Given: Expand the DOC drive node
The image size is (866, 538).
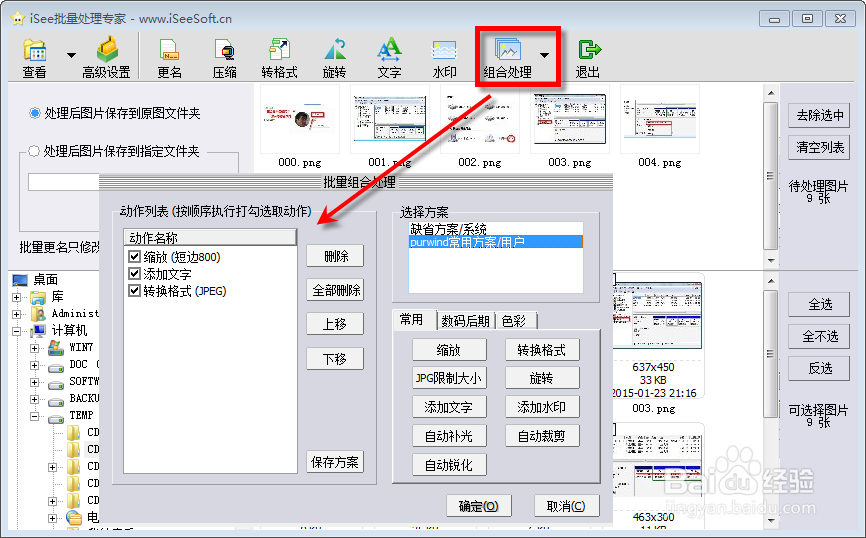Looking at the screenshot, I should point(34,365).
